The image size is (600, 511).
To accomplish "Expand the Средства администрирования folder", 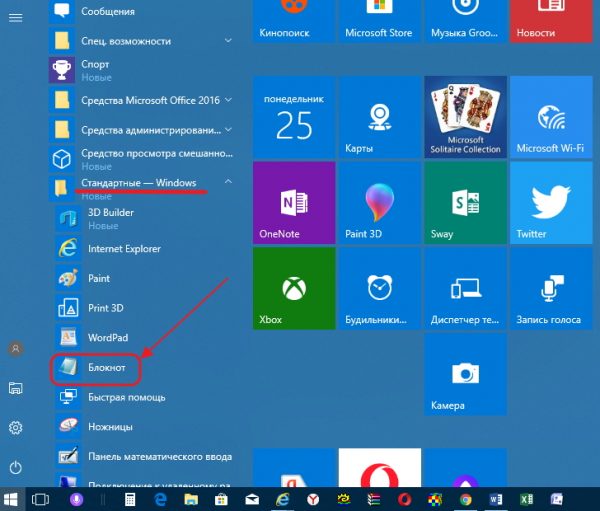I will pyautogui.click(x=229, y=130).
